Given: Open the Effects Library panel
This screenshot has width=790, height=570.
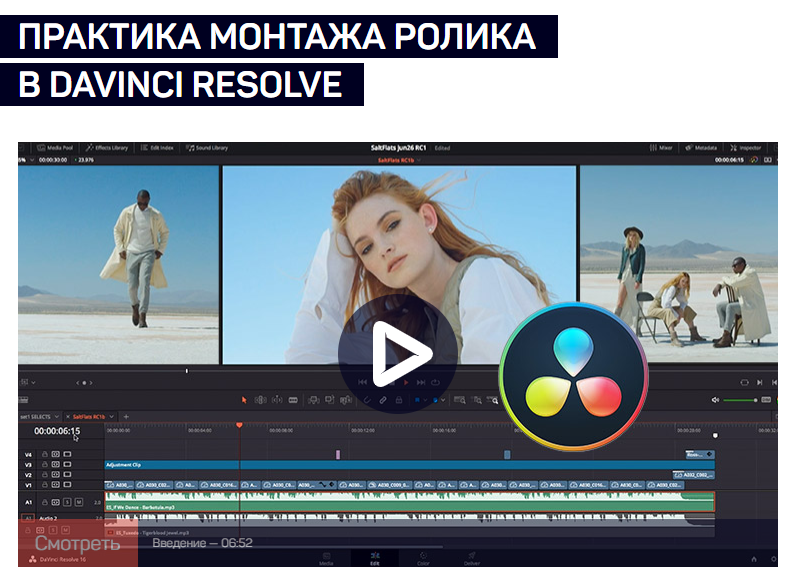Looking at the screenshot, I should click(x=109, y=148).
